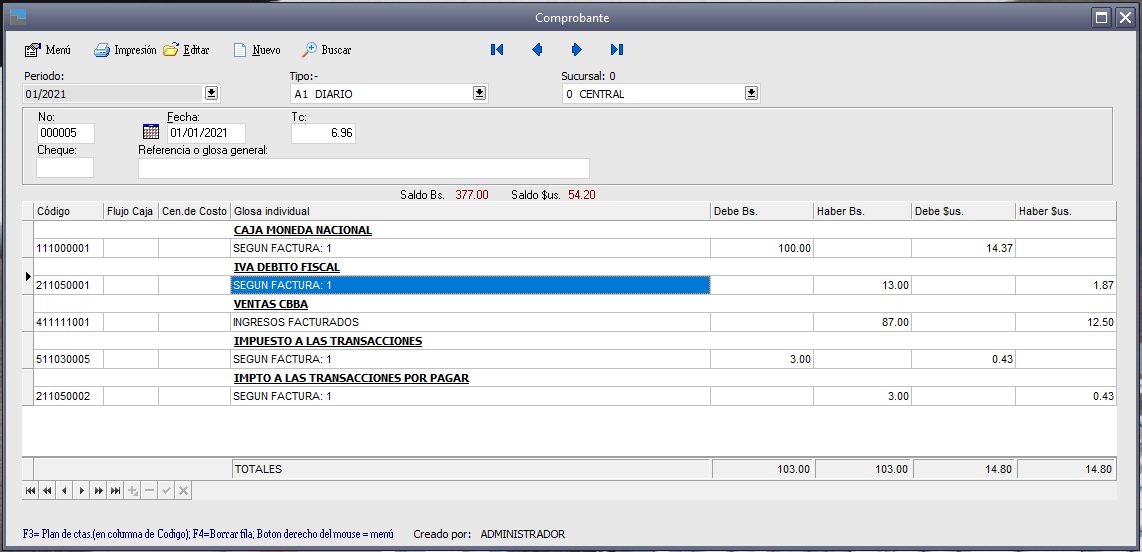The width and height of the screenshot is (1142, 552).
Task: Click IMPTO A LAS TRANSACCIONES POR PAGAR title
Action: [x=351, y=378]
